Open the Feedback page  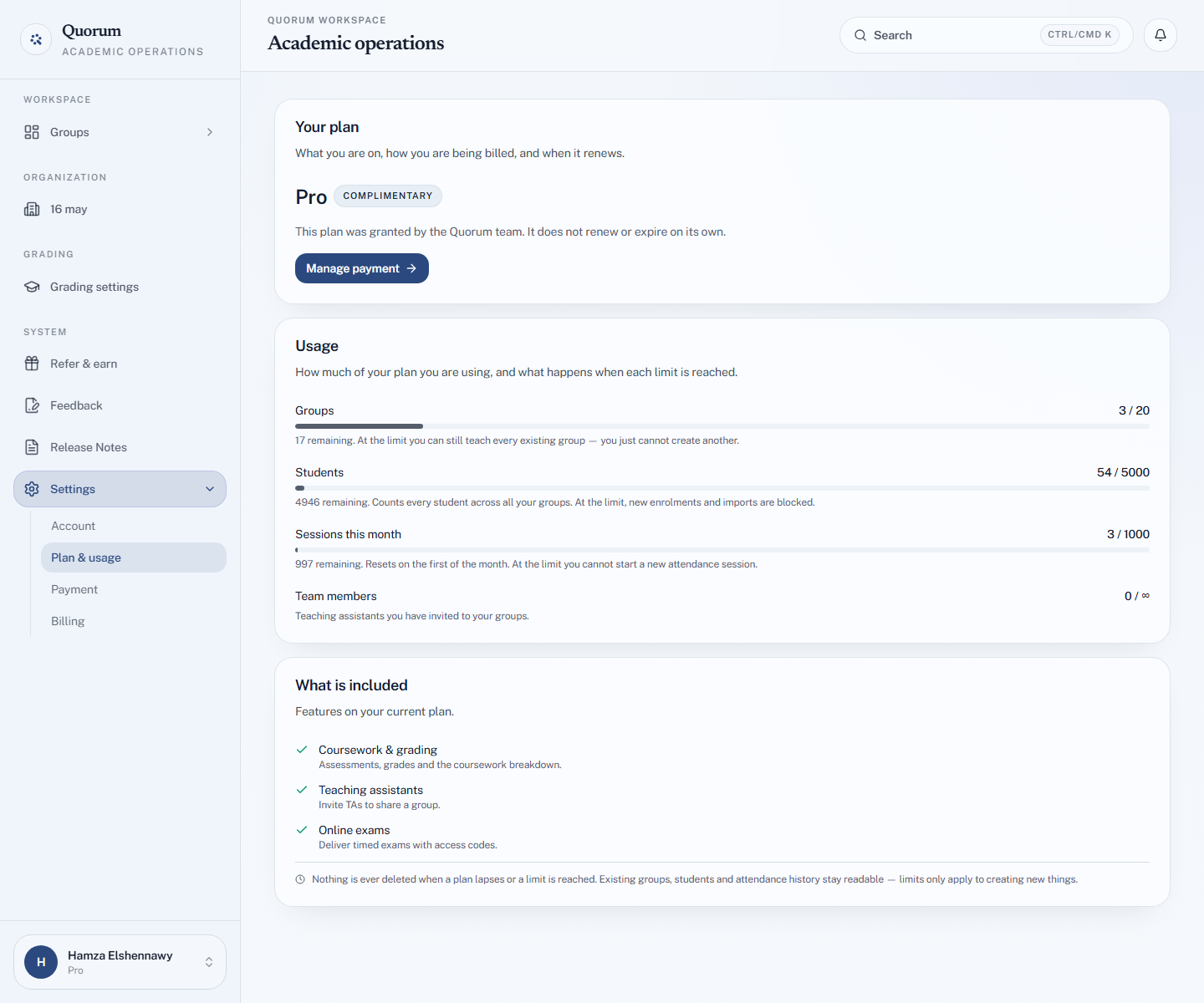click(120, 405)
